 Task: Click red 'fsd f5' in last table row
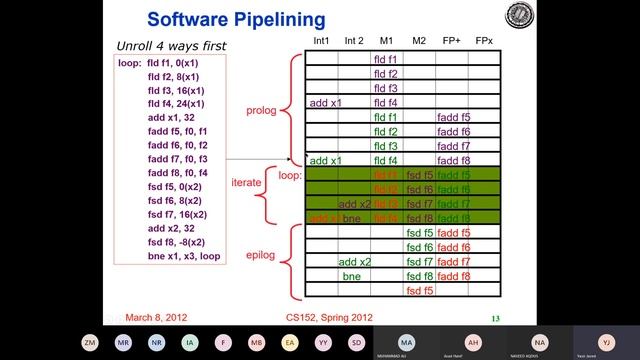(420, 291)
